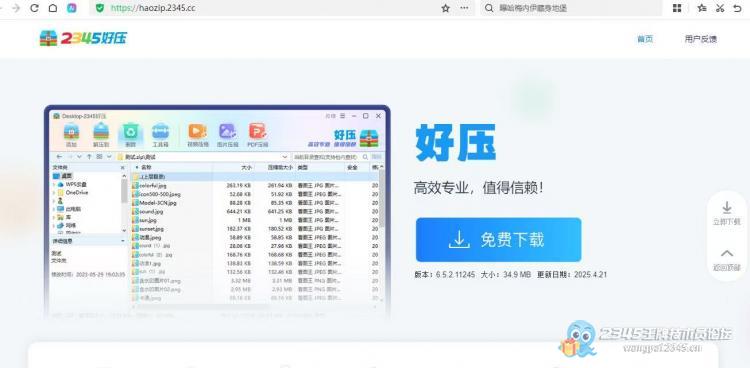This screenshot has width=750, height=368.
Task: Select the icon500-500.jpeg row in the preview
Action: coord(255,194)
